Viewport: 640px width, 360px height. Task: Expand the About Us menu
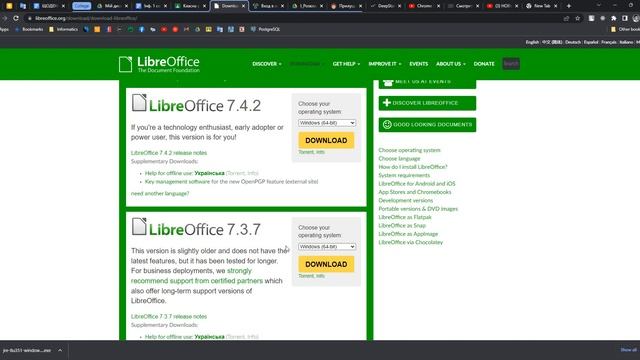(x=451, y=64)
